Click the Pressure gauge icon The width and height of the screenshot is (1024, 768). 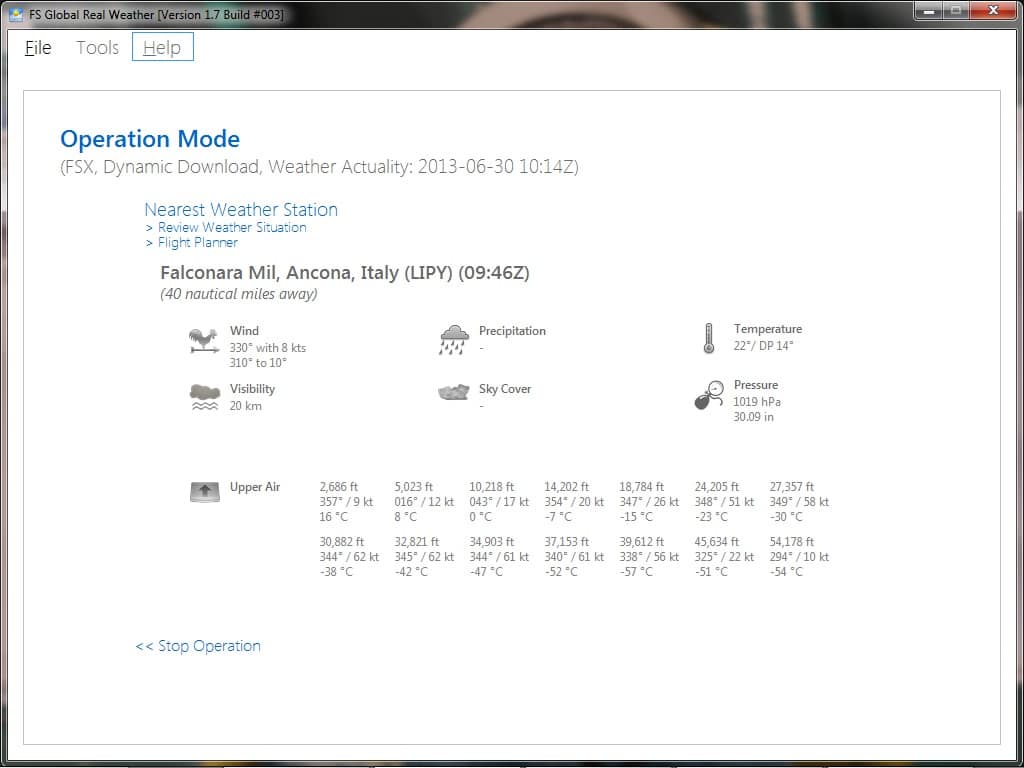point(709,395)
